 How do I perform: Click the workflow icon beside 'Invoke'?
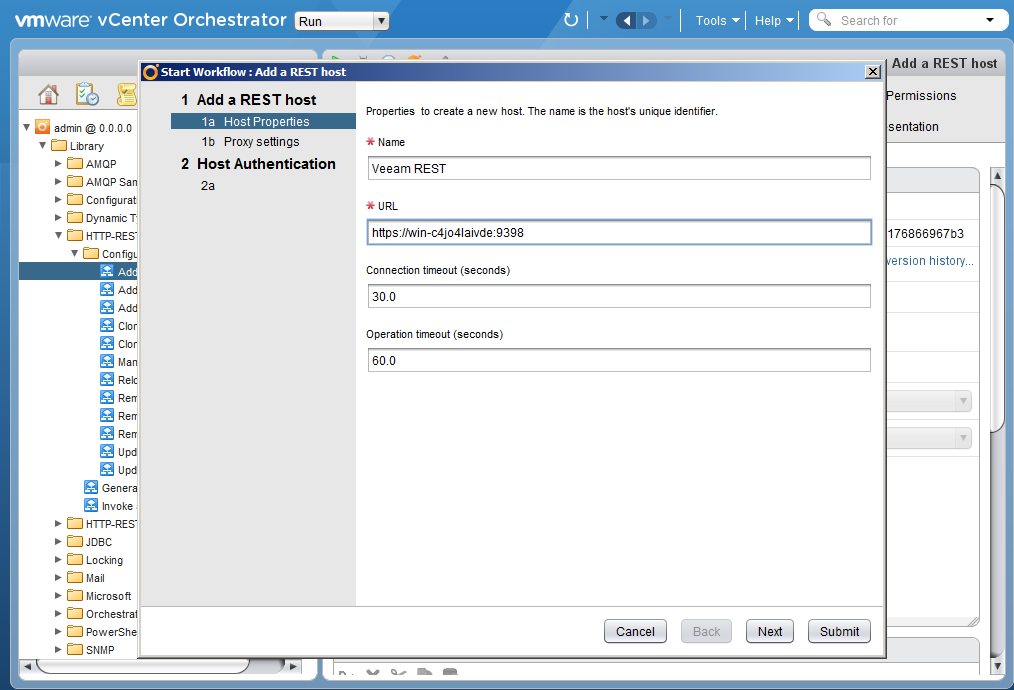coord(91,505)
